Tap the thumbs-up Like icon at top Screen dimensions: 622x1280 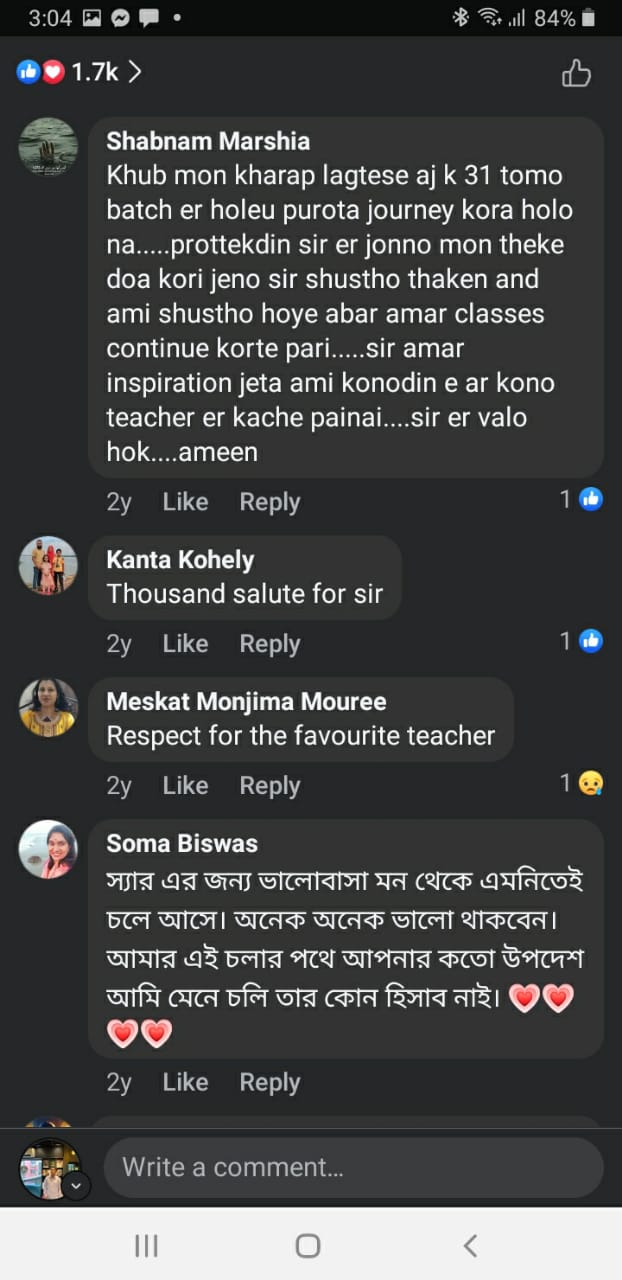(x=576, y=73)
